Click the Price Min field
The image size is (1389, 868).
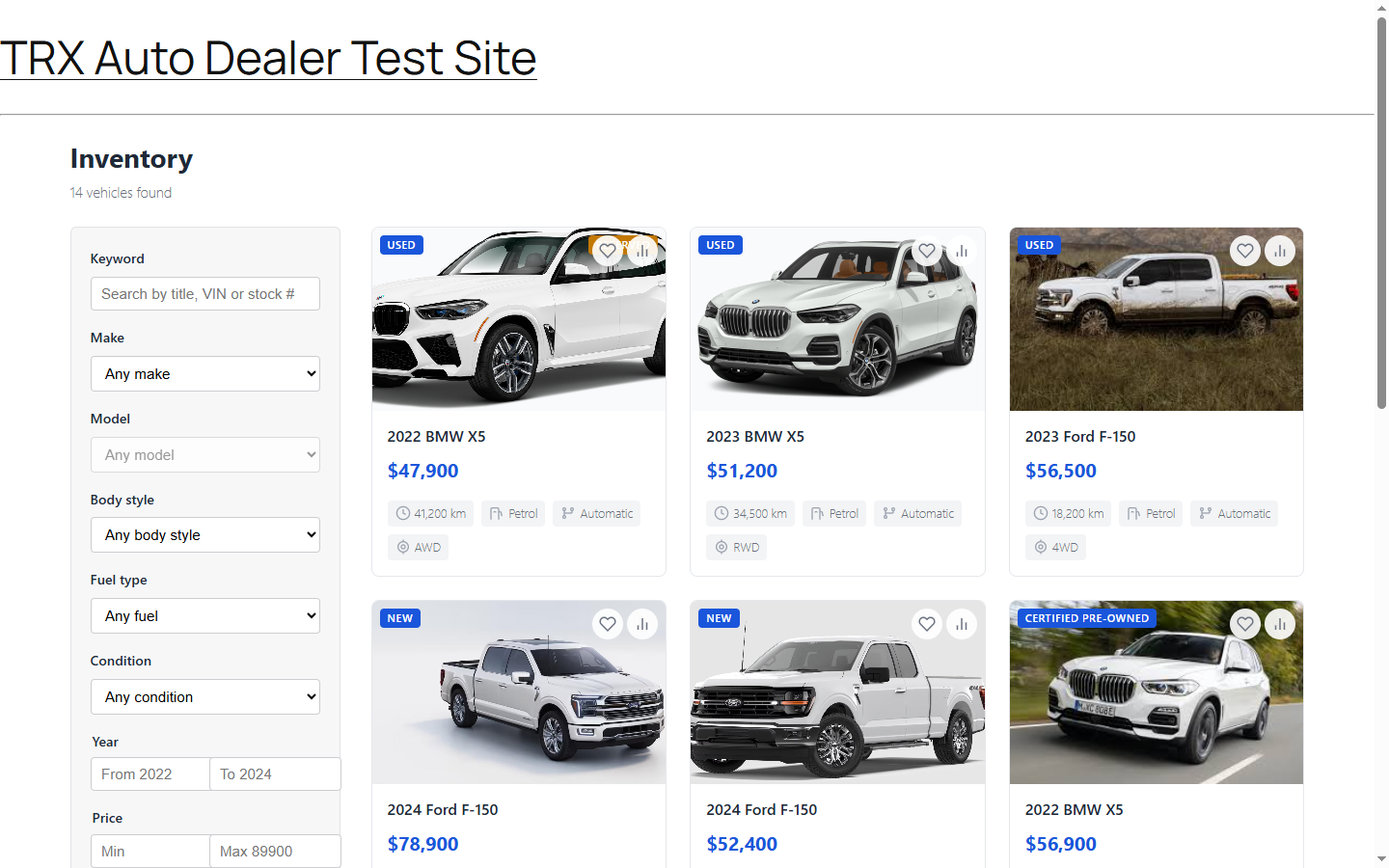click(x=150, y=852)
